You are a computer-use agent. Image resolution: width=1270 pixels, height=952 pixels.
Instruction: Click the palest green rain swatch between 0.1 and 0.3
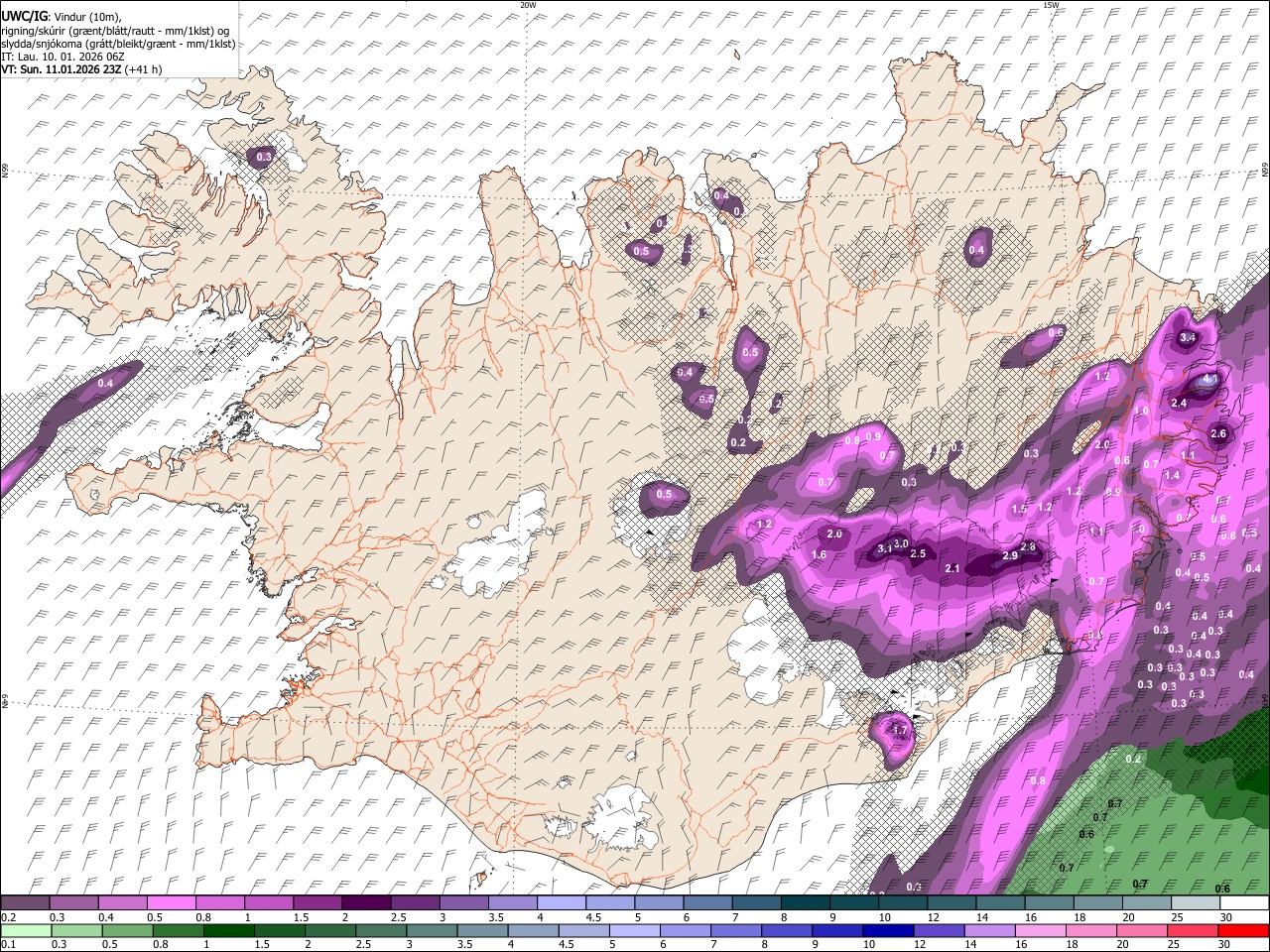click(x=26, y=930)
